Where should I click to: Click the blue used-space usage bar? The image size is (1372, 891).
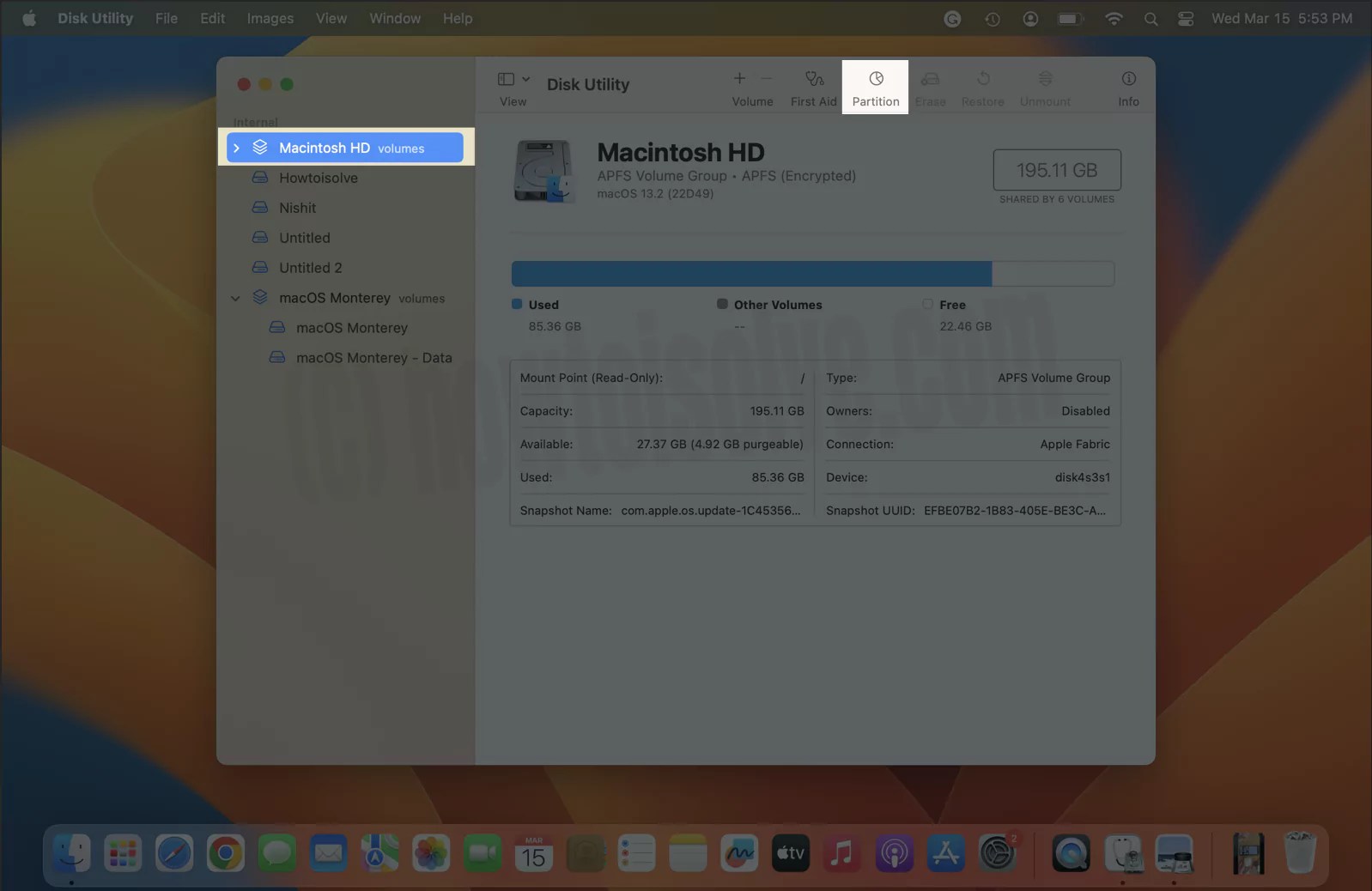[x=751, y=274]
